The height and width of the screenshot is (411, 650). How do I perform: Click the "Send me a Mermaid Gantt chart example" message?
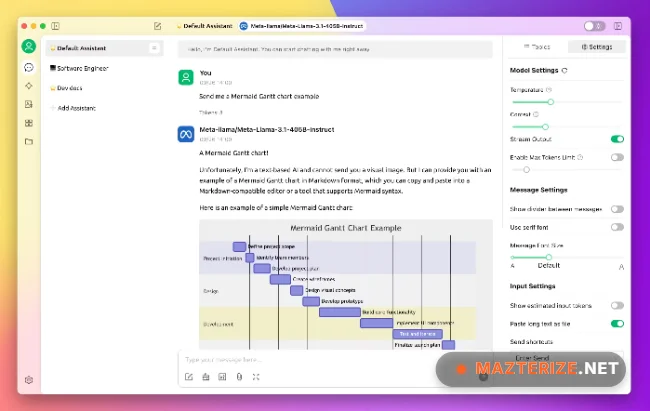(259, 96)
